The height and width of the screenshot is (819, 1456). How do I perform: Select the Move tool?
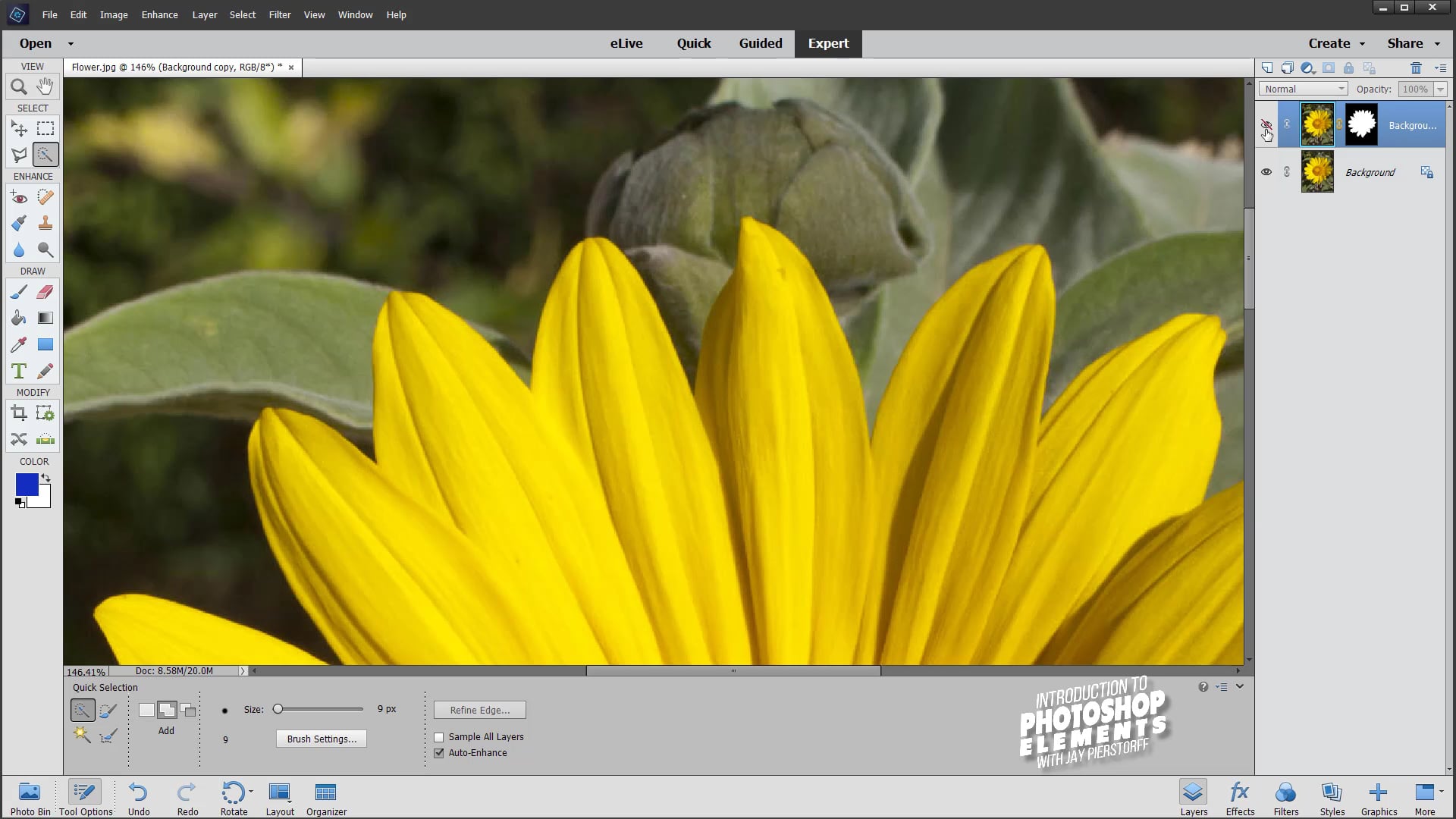pos(18,128)
